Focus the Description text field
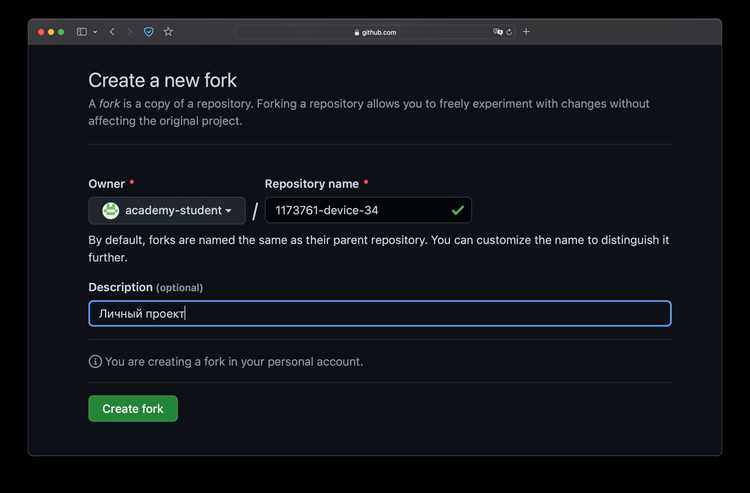The height and width of the screenshot is (493, 750). tap(380, 314)
